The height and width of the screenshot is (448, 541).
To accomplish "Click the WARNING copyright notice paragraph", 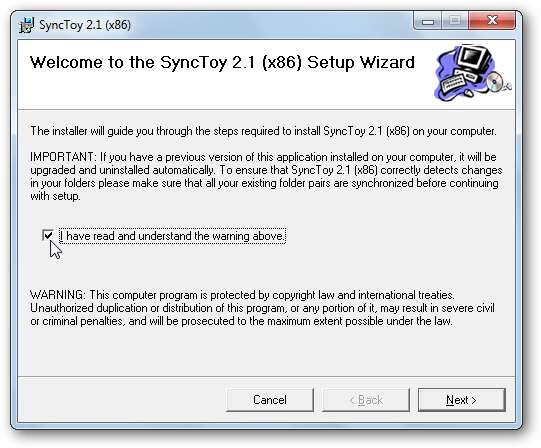I will click(x=262, y=308).
